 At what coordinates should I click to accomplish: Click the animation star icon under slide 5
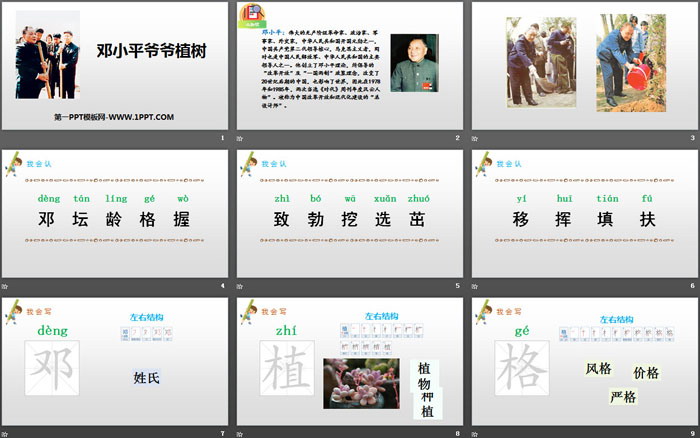pyautogui.click(x=240, y=286)
